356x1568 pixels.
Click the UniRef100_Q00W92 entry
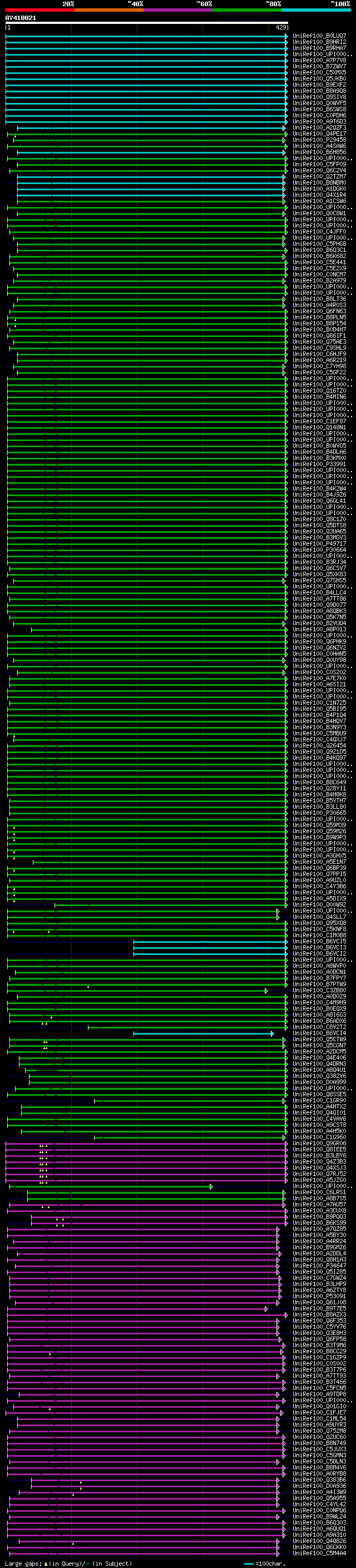[x=319, y=904]
